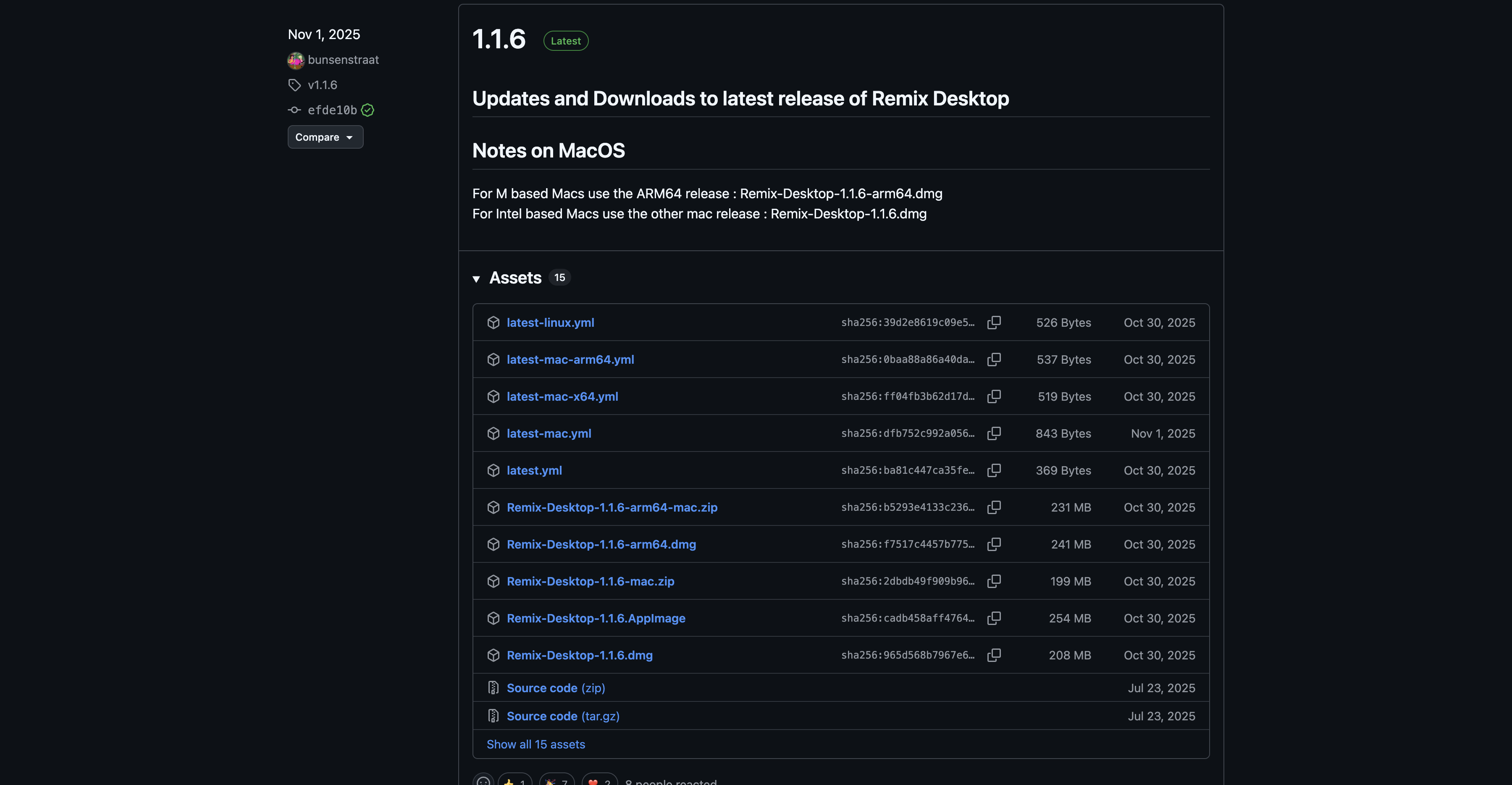This screenshot has height=785, width=1512.
Task: Download Remix-Desktop-1.1.6.AppImage
Action: click(x=596, y=618)
